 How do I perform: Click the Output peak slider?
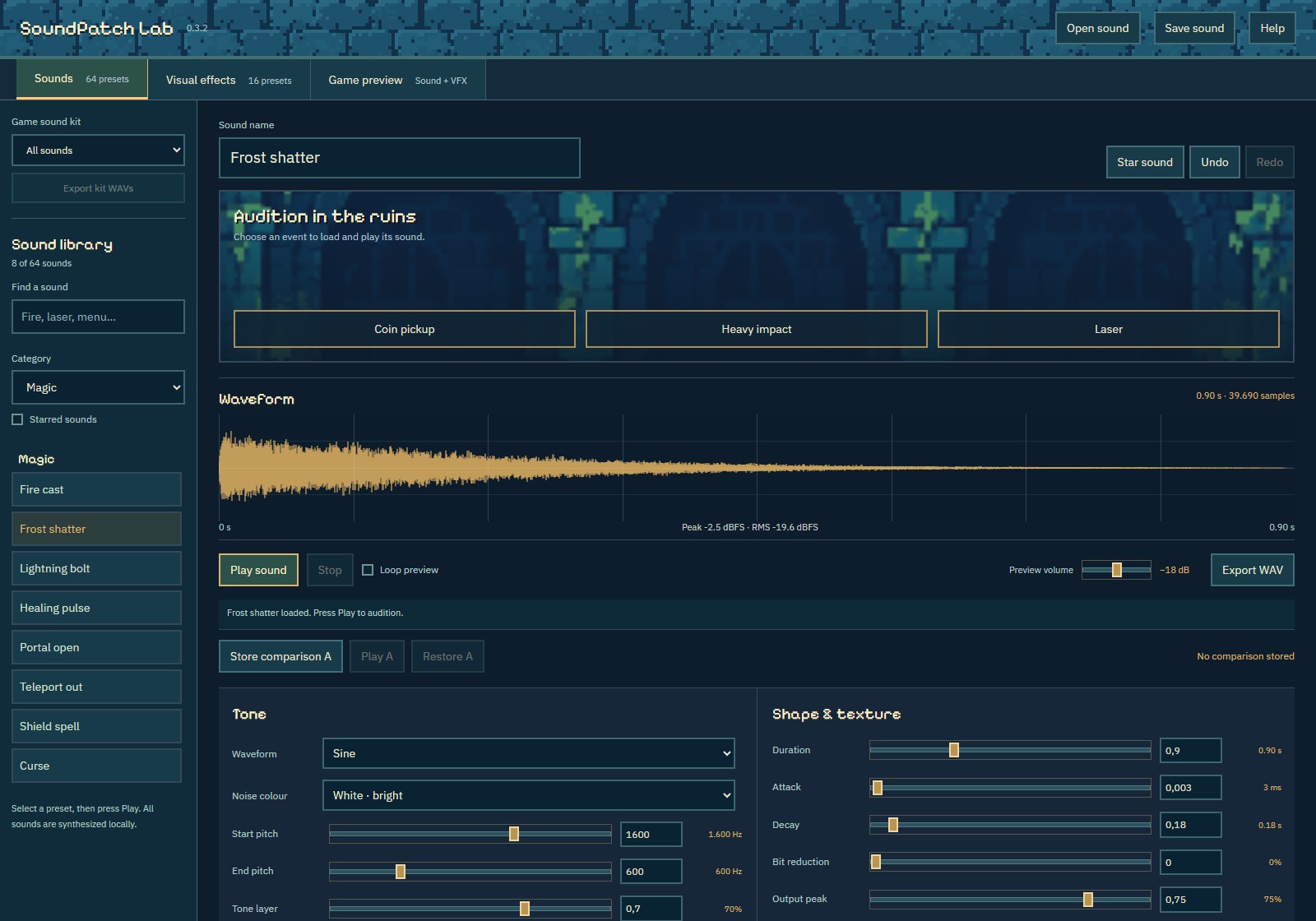tap(1010, 900)
